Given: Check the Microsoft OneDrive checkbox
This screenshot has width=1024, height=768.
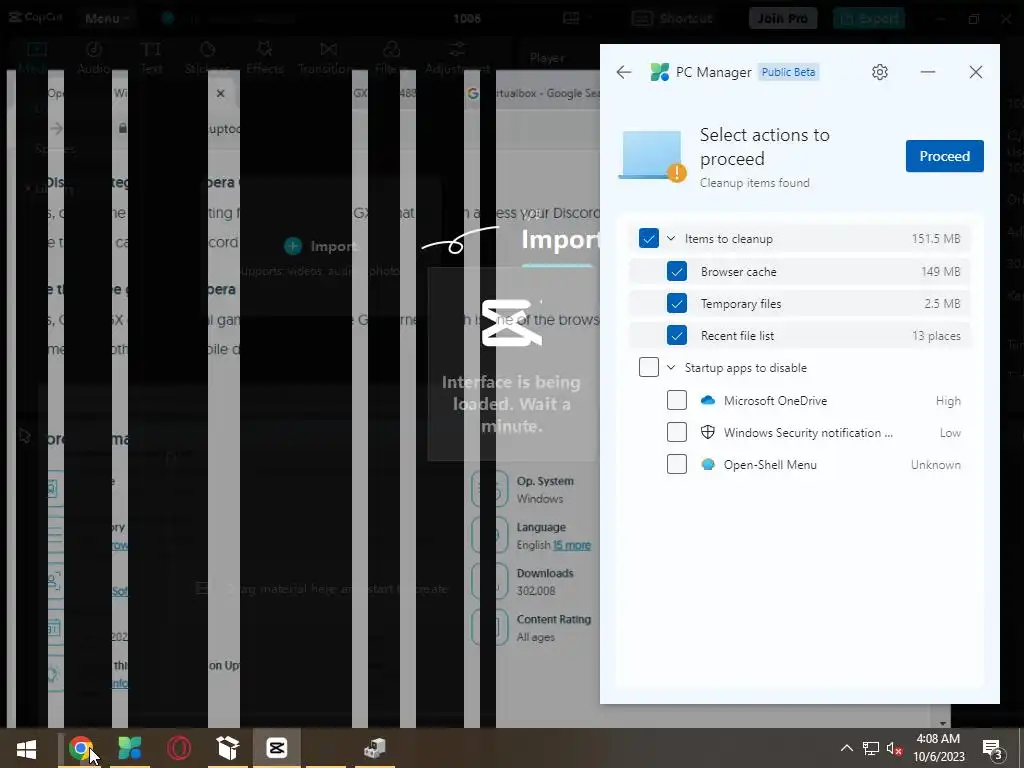Looking at the screenshot, I should [677, 400].
